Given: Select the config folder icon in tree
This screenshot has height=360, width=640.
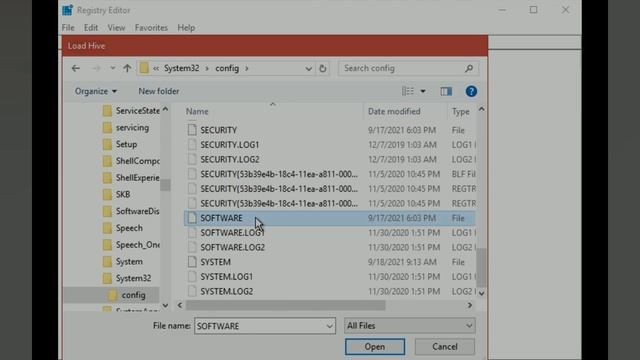Looking at the screenshot, I should pyautogui.click(x=113, y=295).
